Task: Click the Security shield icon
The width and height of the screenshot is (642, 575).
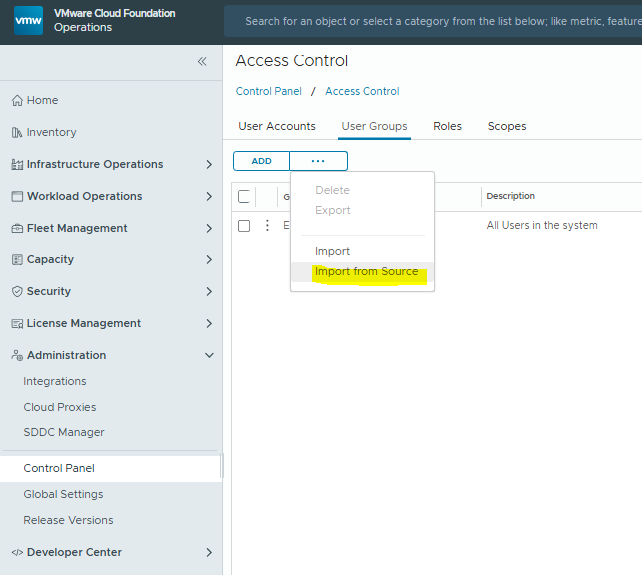Action: 17,292
